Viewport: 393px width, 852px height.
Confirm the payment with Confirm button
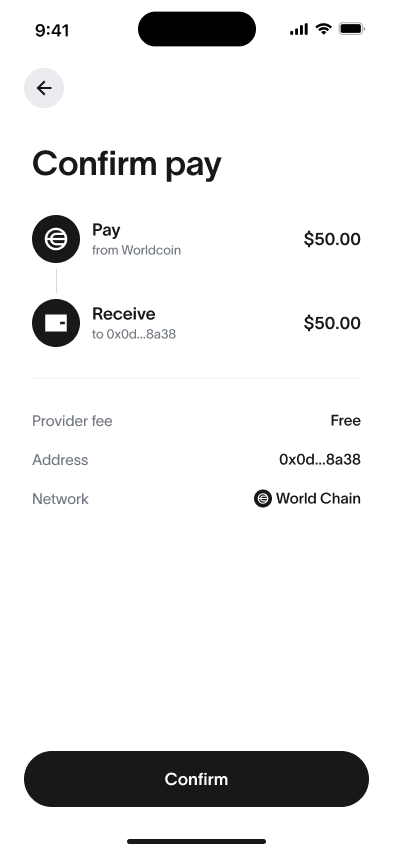click(x=196, y=779)
